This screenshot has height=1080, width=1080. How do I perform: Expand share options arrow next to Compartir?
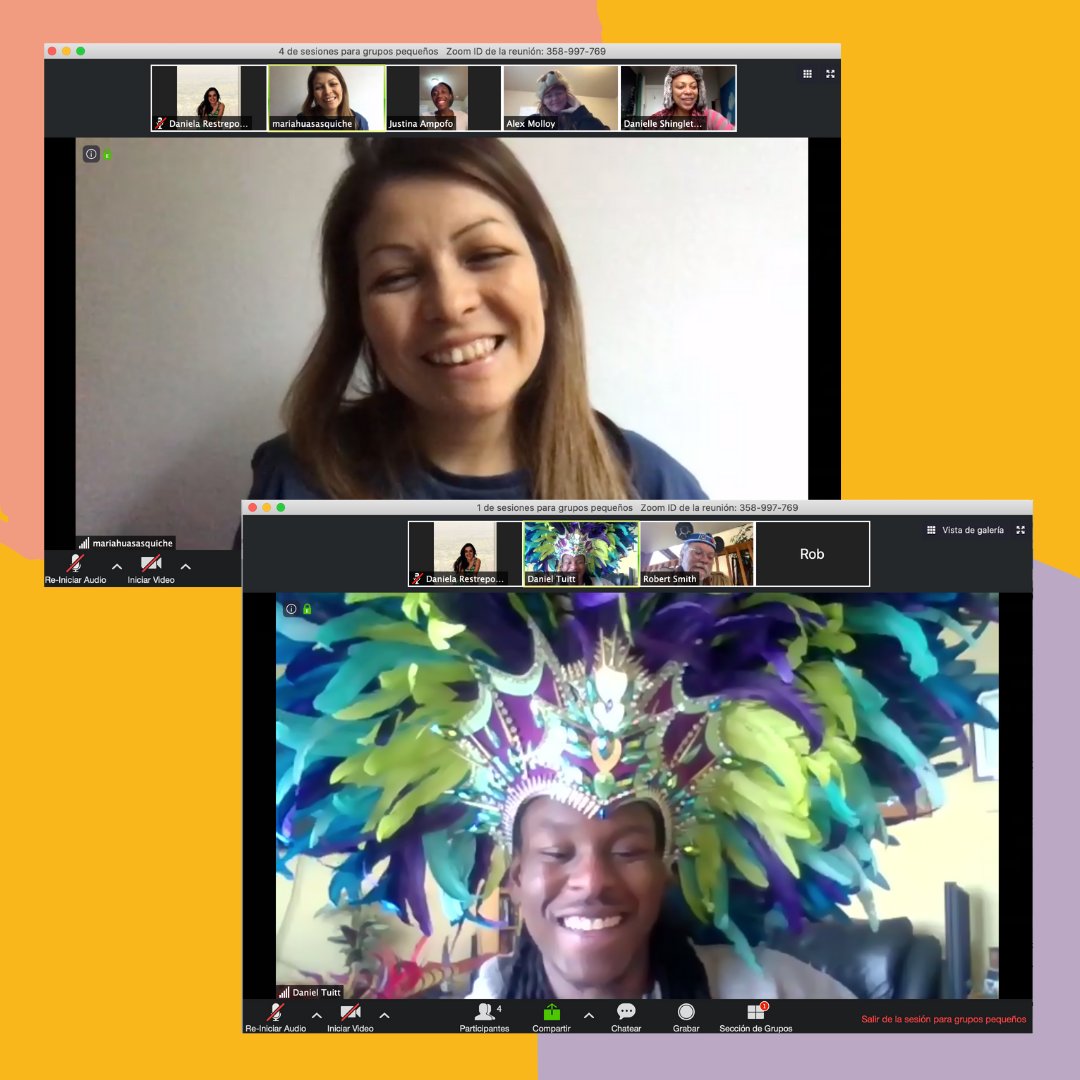click(x=589, y=1015)
